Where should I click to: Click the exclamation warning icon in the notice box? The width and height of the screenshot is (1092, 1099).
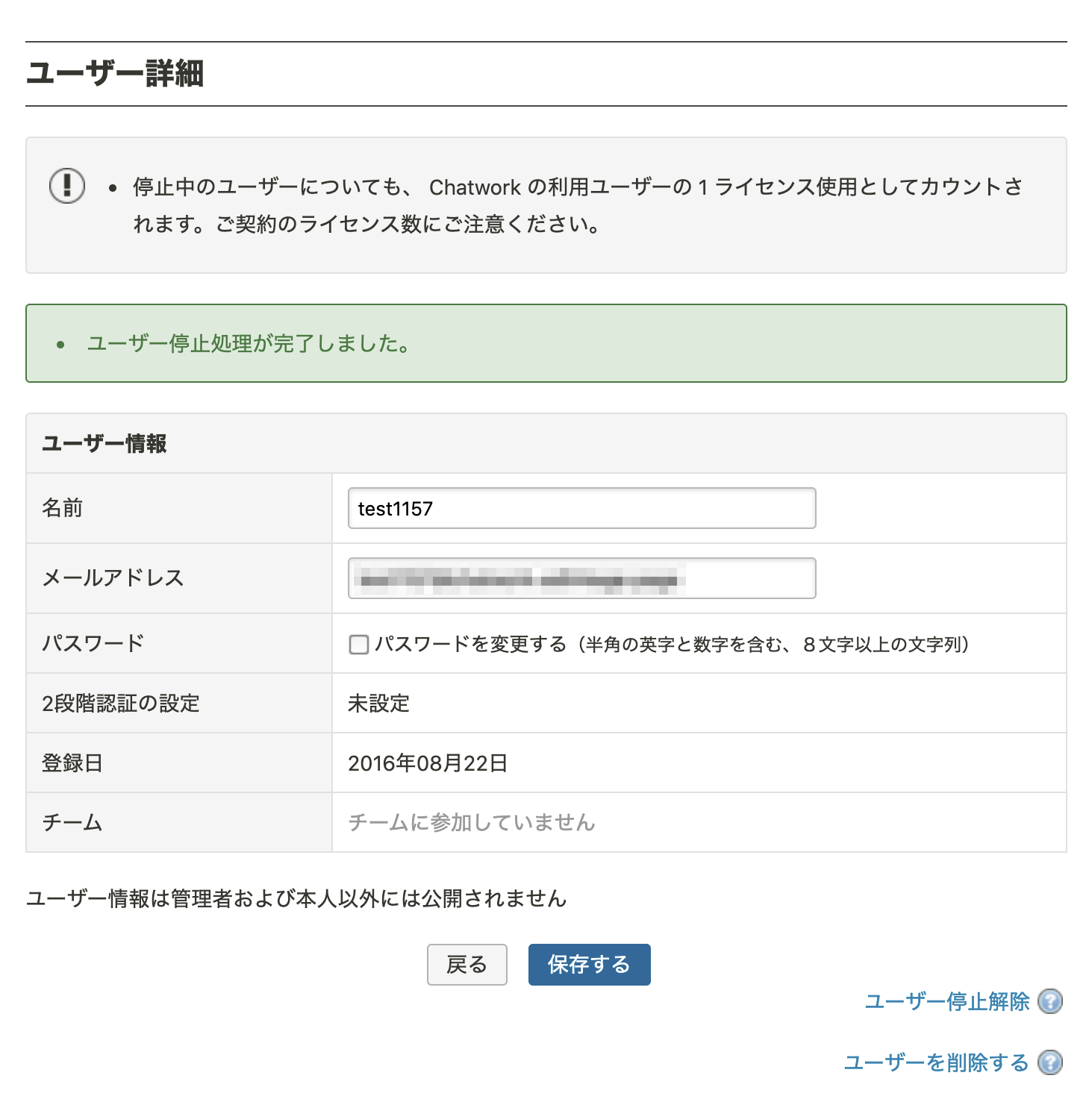66,188
